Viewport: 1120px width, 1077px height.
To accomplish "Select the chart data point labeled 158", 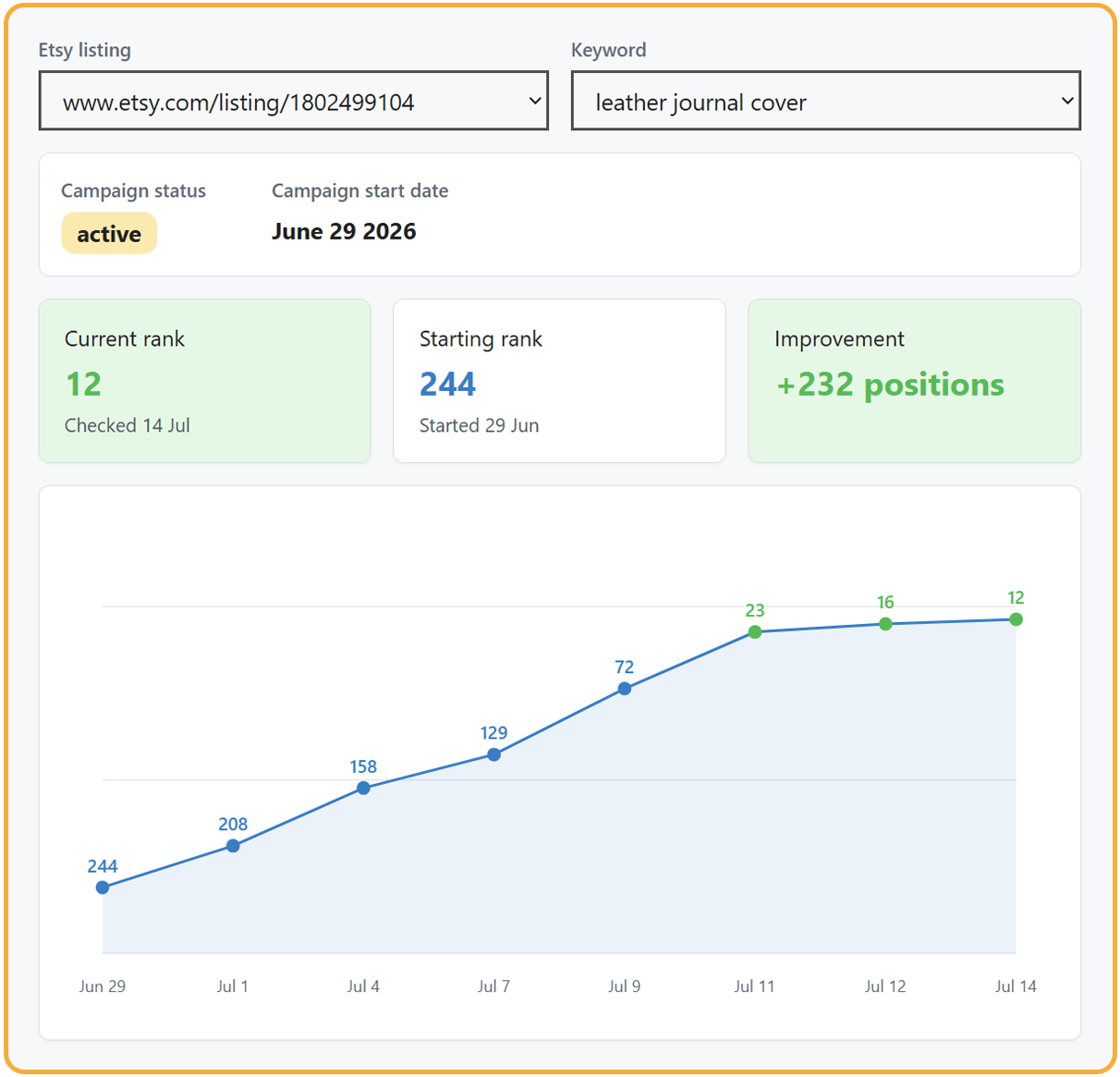I will pos(363,789).
